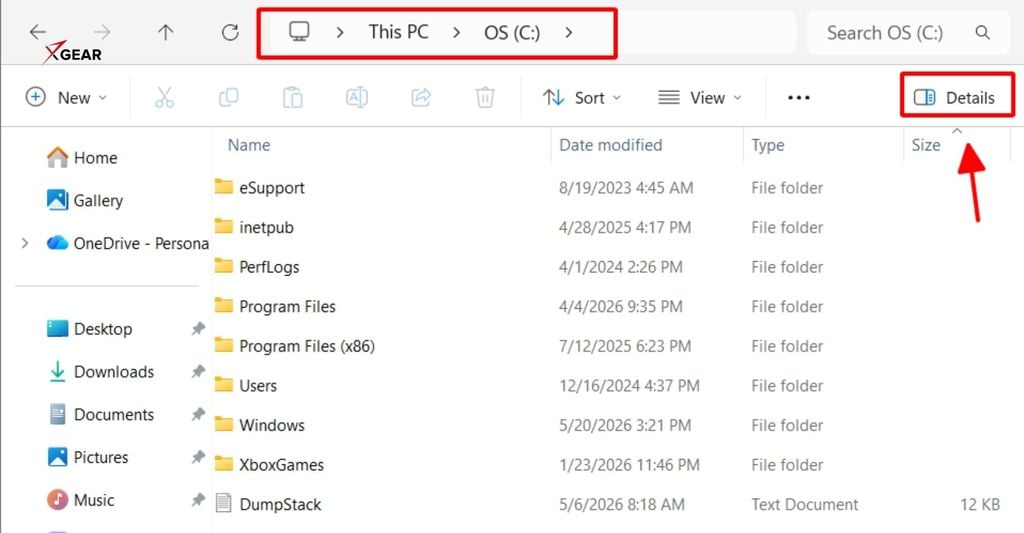Click the Users folder icon
1024x533 pixels.
[x=223, y=385]
